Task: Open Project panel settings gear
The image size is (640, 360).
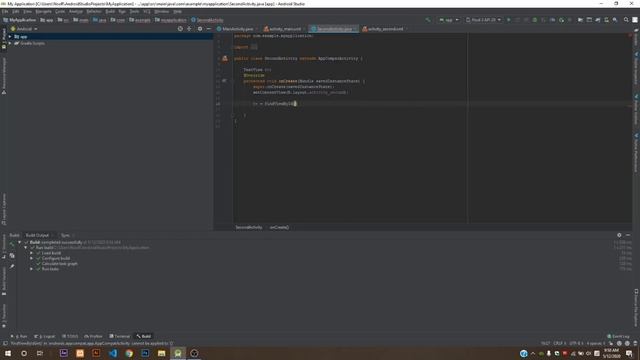Action: (x=200, y=29)
